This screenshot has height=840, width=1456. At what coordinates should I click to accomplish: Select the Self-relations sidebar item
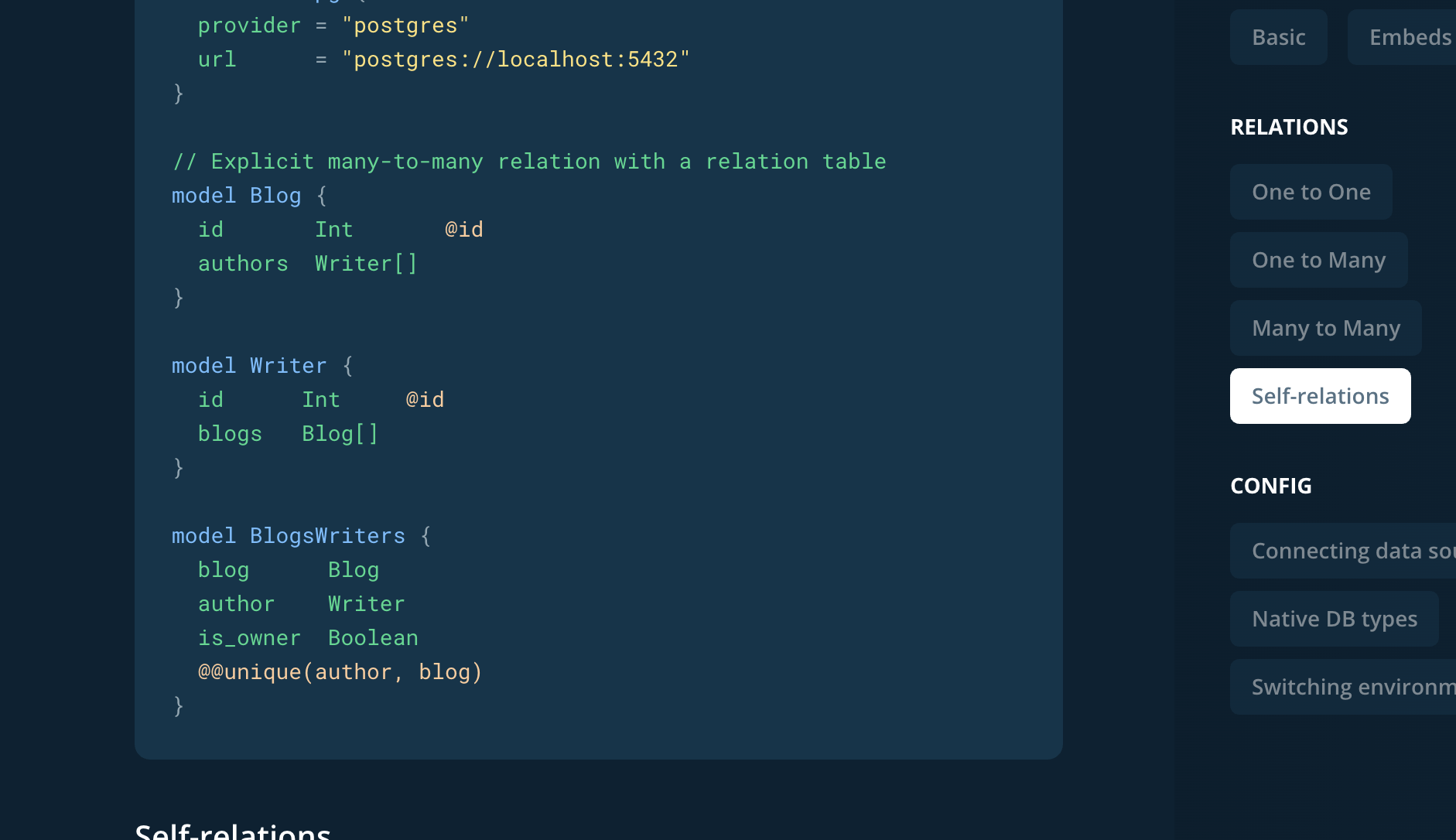pyautogui.click(x=1320, y=395)
